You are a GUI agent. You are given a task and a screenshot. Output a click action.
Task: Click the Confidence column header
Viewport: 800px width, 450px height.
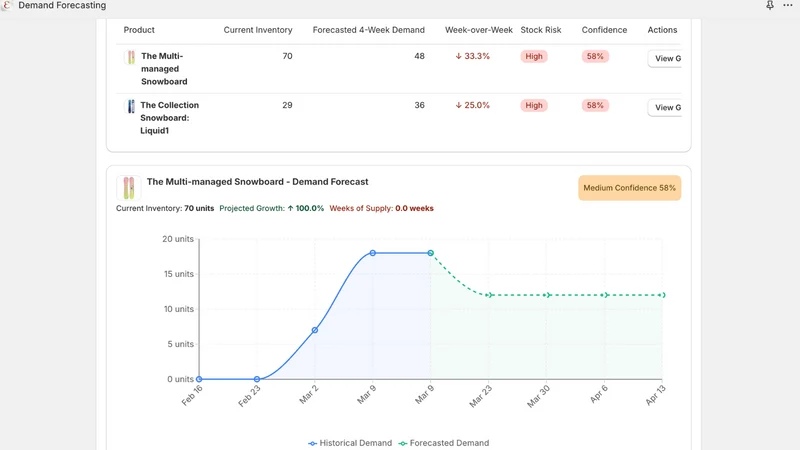point(604,30)
